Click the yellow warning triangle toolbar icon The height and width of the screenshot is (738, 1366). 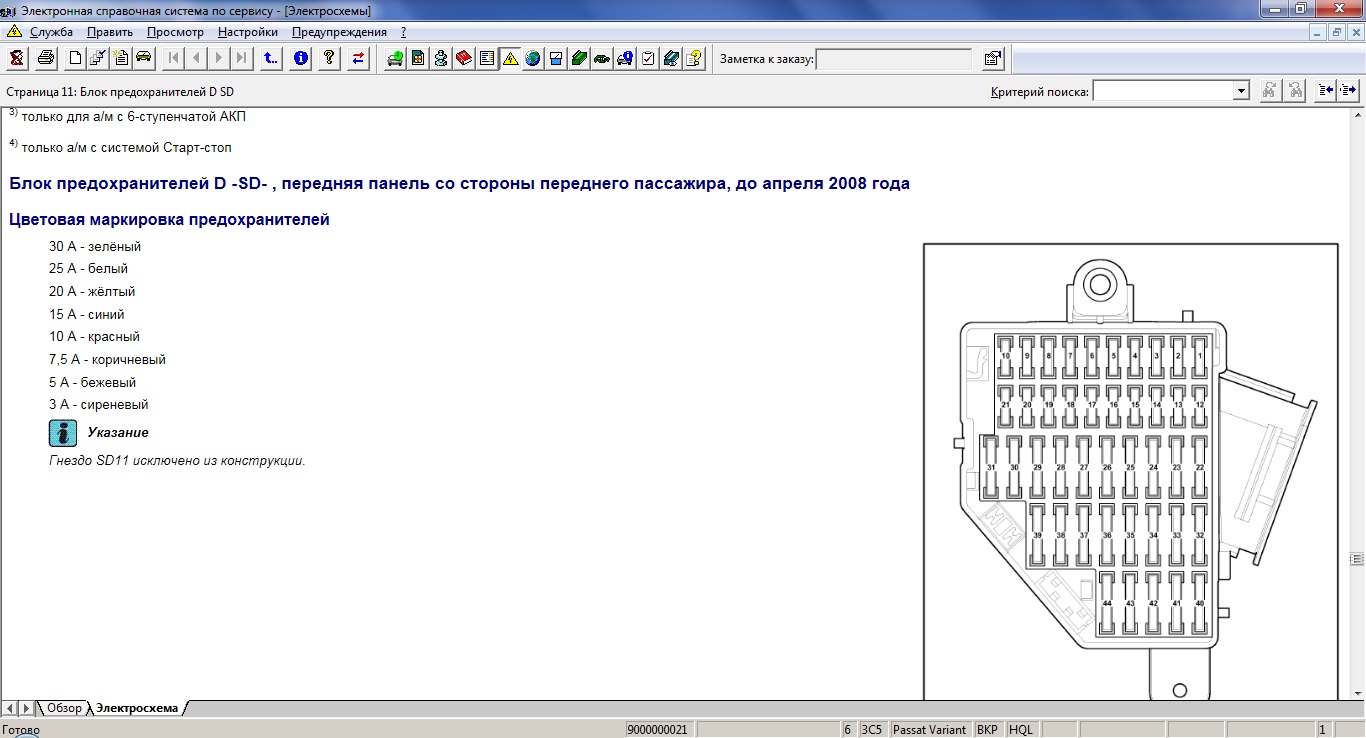[x=510, y=59]
